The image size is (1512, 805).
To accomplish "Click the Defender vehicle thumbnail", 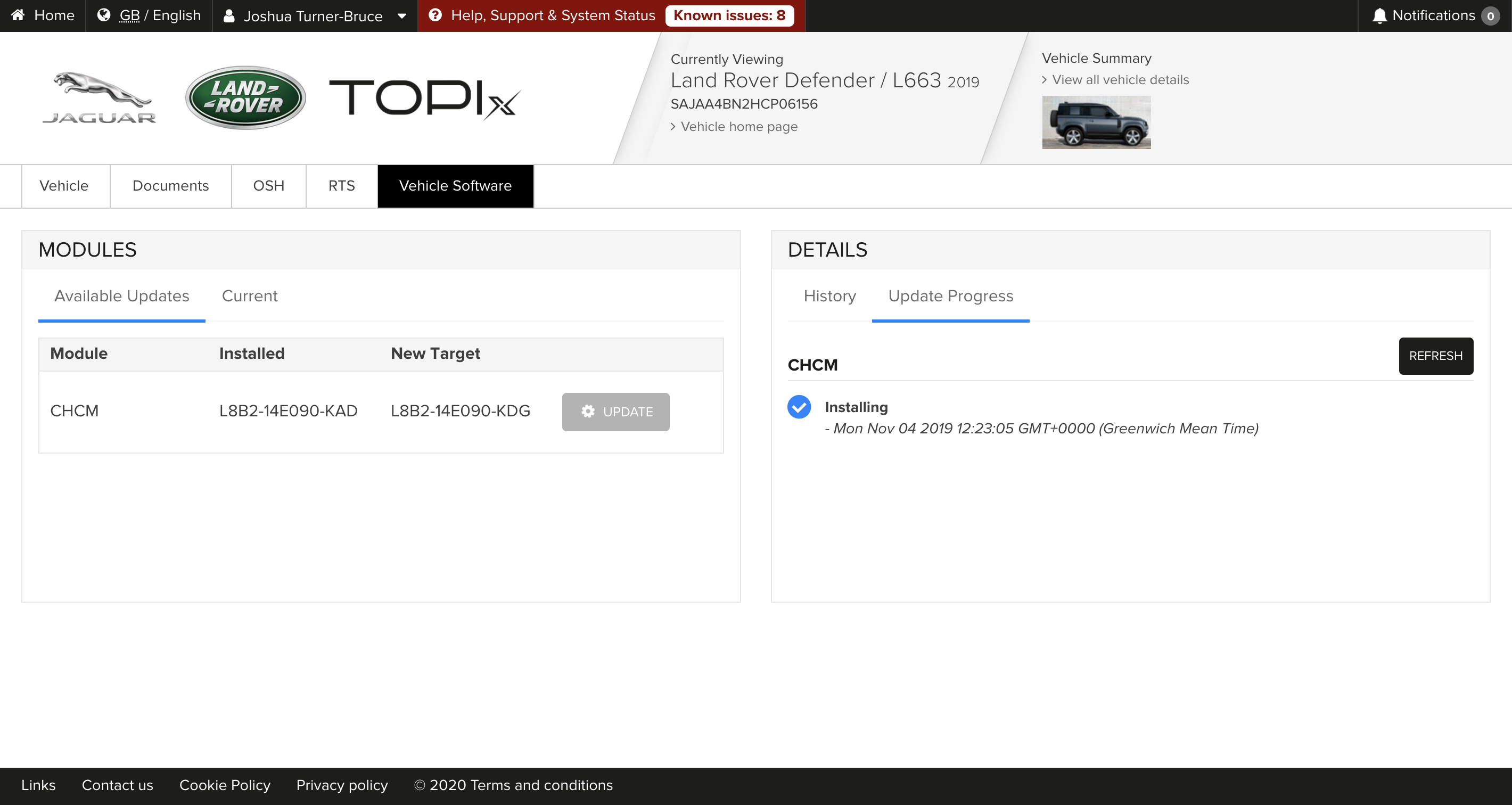I will [1096, 122].
